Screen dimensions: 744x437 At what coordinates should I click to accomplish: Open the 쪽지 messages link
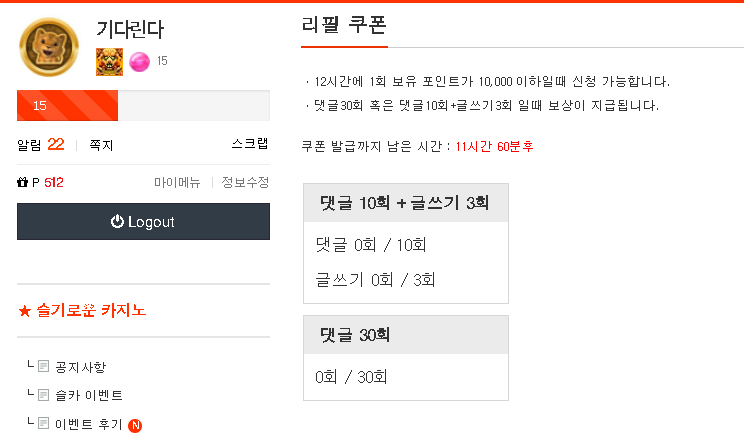pos(101,145)
